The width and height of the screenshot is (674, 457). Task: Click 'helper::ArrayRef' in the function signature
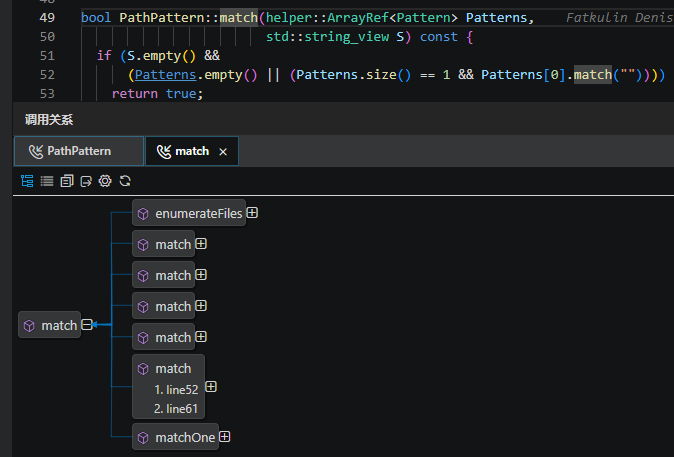click(x=327, y=18)
